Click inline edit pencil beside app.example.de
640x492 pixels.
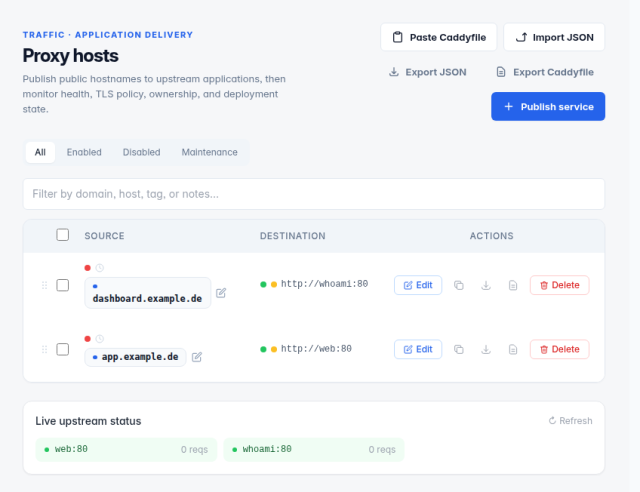197,357
